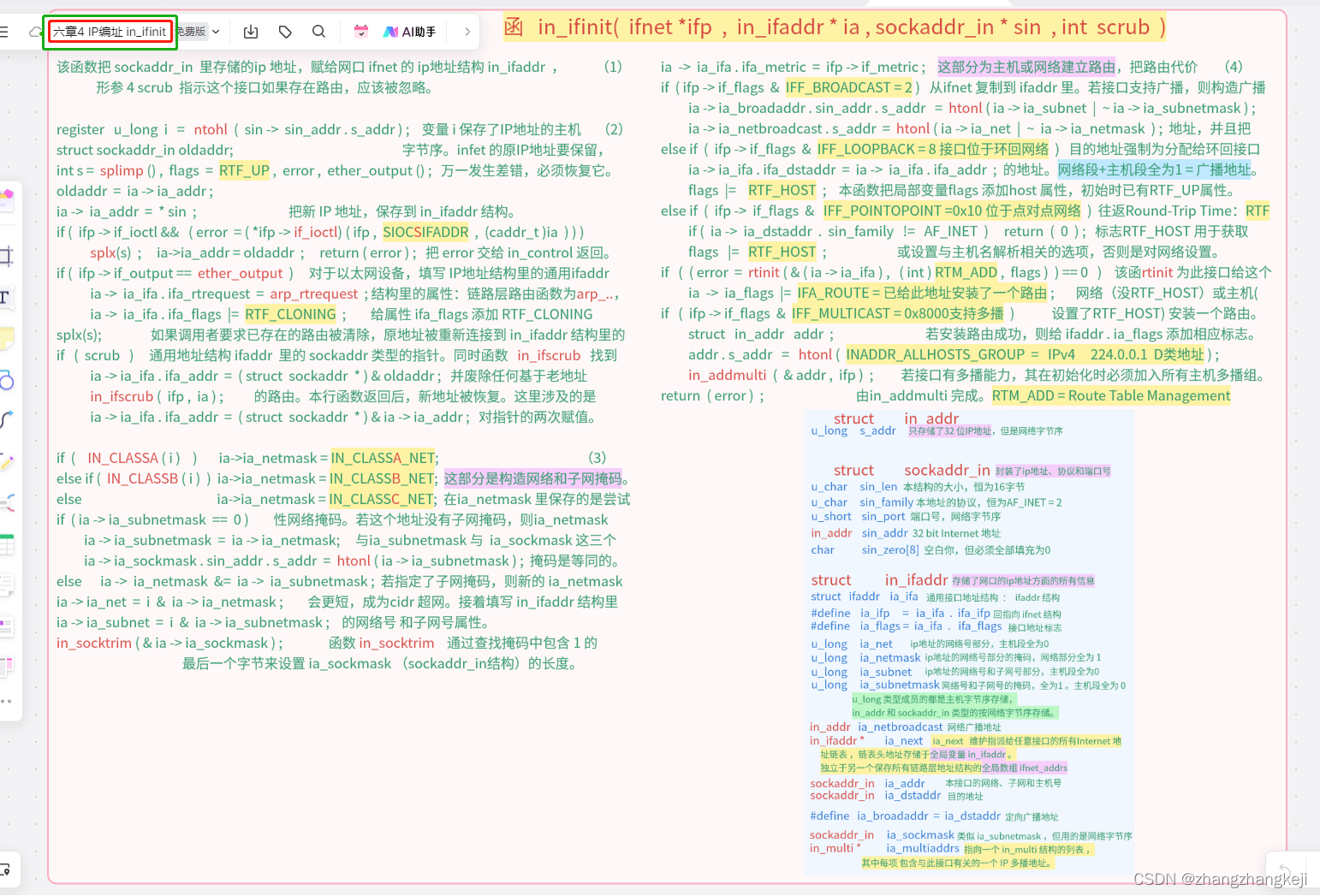Open the AI助手 assistant
Image resolution: width=1320 pixels, height=896 pixels.
coord(410,32)
